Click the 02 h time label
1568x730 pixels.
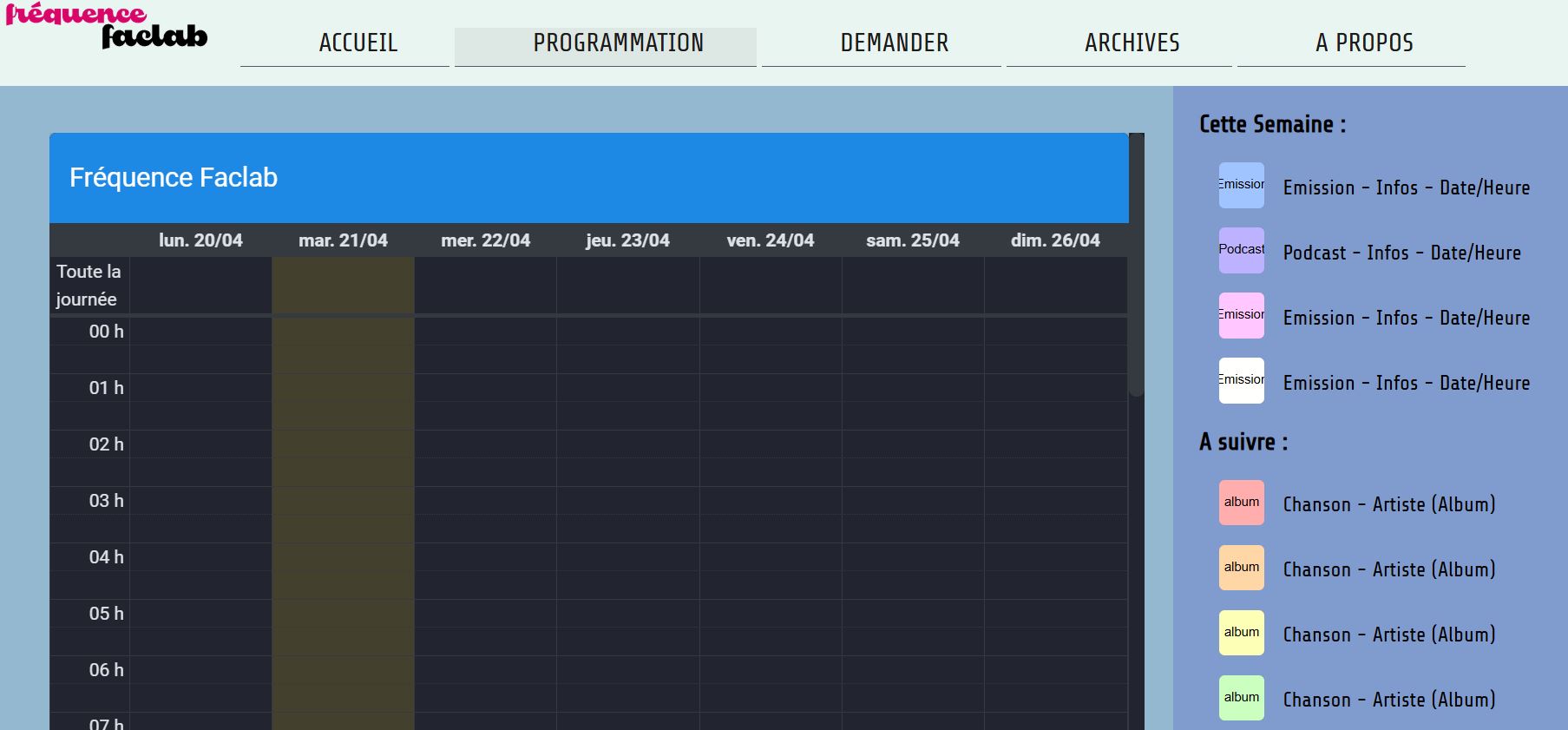tap(107, 444)
